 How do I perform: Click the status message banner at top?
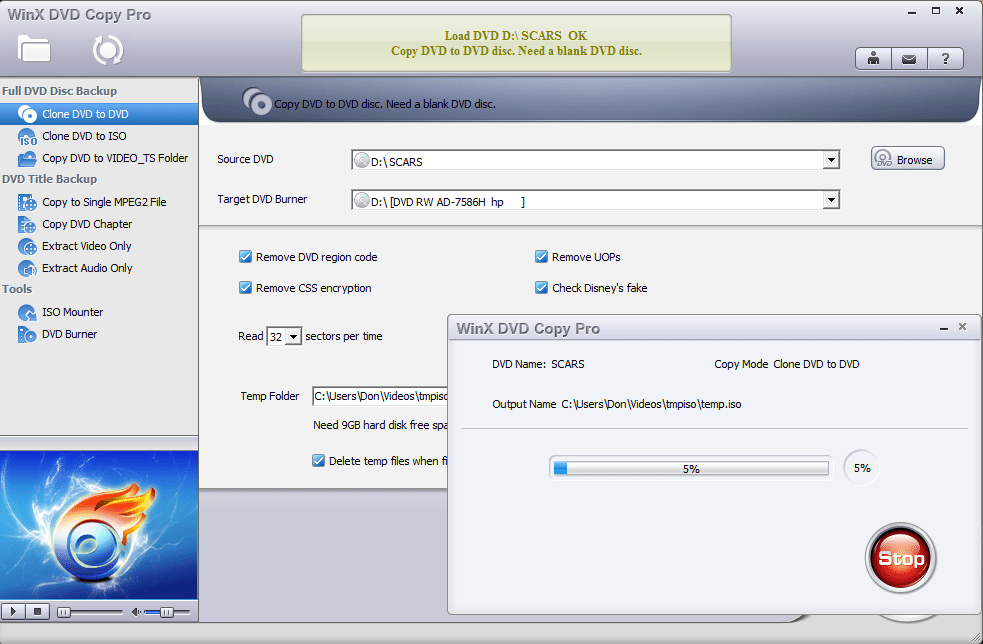pos(516,43)
